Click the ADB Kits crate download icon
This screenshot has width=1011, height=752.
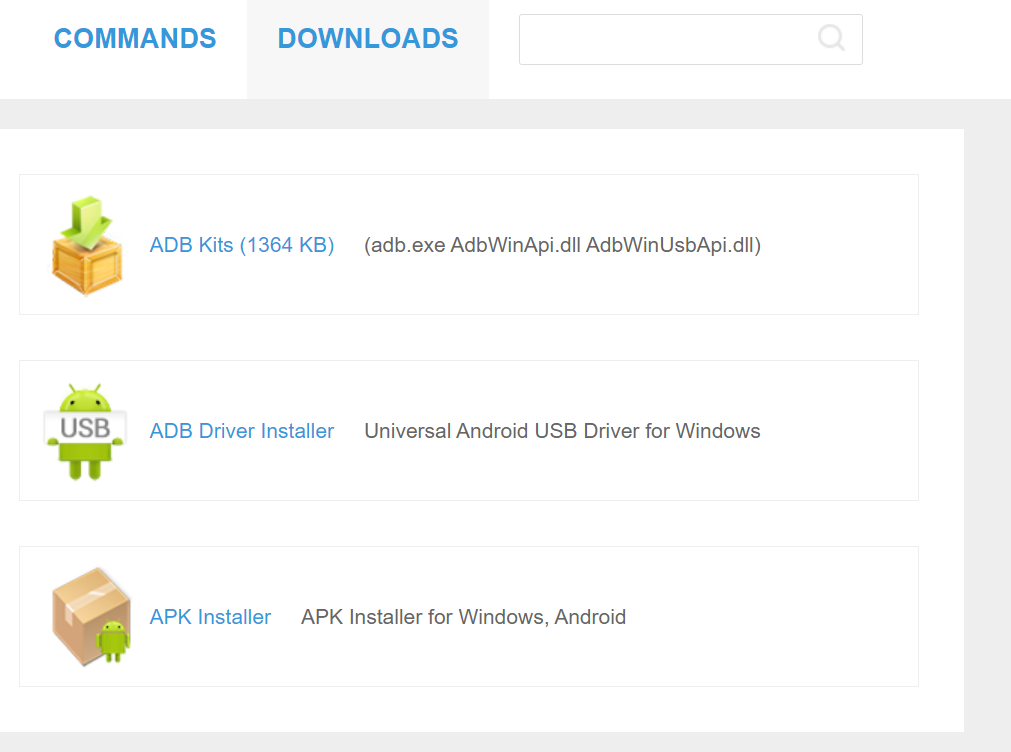(86, 246)
